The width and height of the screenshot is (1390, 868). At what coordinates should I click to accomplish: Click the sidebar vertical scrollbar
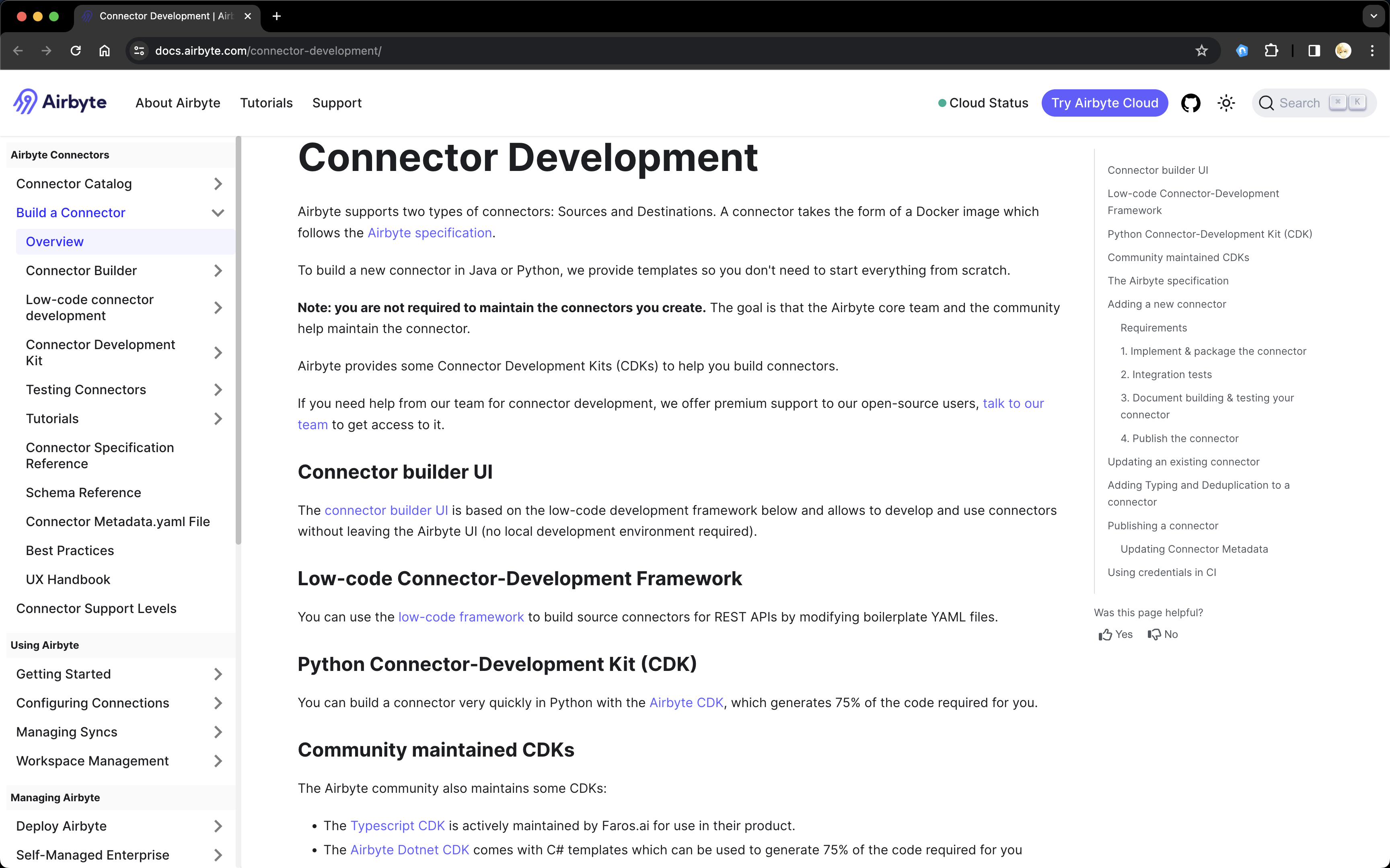(238, 340)
